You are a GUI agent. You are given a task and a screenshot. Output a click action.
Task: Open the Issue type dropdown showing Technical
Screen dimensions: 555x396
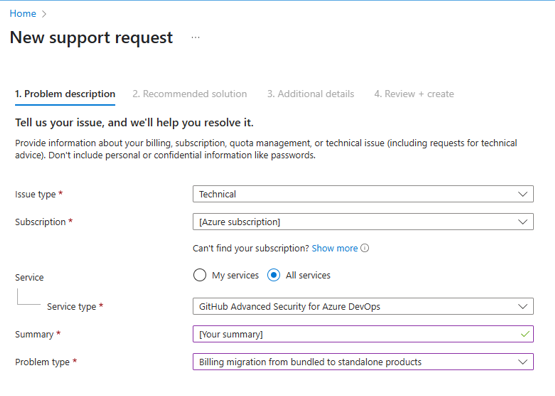363,194
